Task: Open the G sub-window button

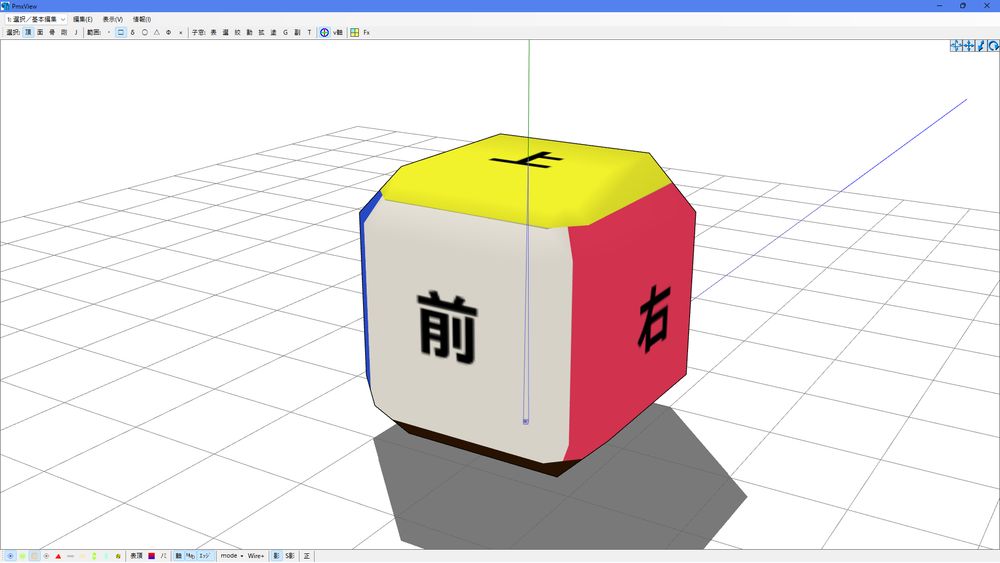Action: pyautogui.click(x=285, y=32)
